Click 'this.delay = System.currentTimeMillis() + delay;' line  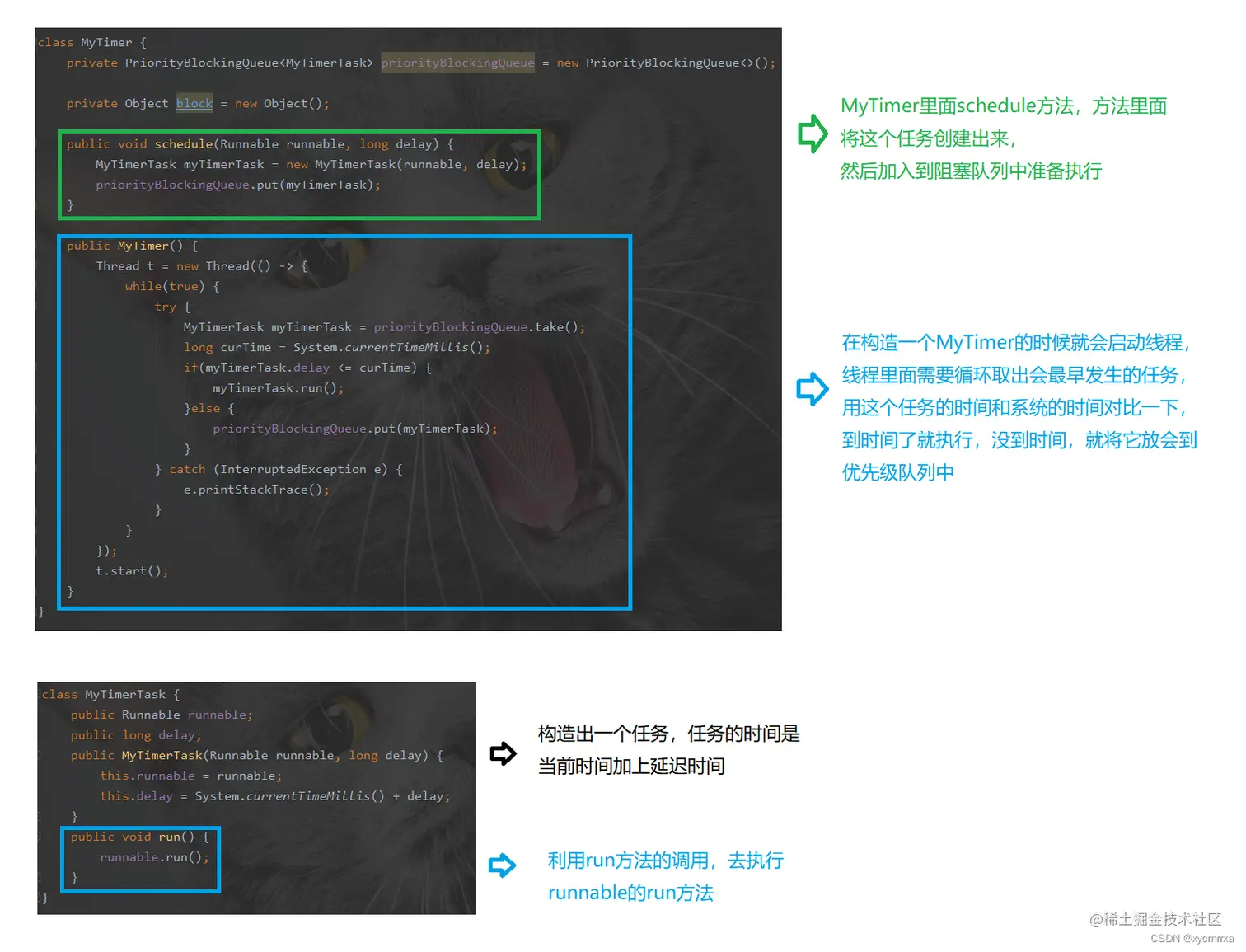click(275, 796)
